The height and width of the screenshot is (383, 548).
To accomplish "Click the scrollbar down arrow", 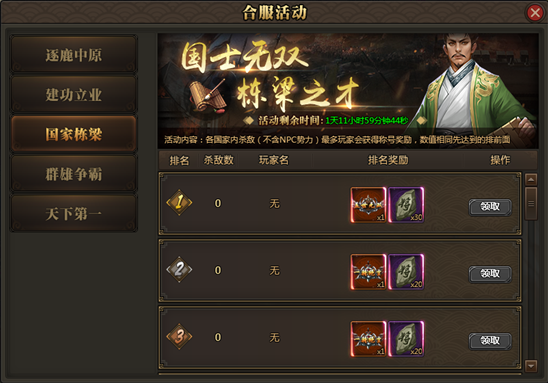I will (531, 366).
